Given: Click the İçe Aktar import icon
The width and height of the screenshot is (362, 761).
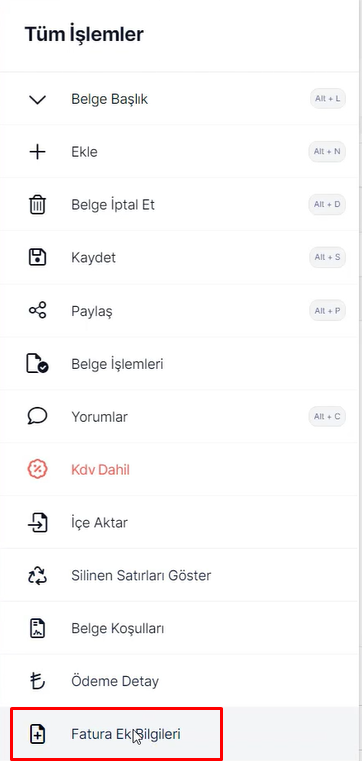Looking at the screenshot, I should (x=37, y=523).
